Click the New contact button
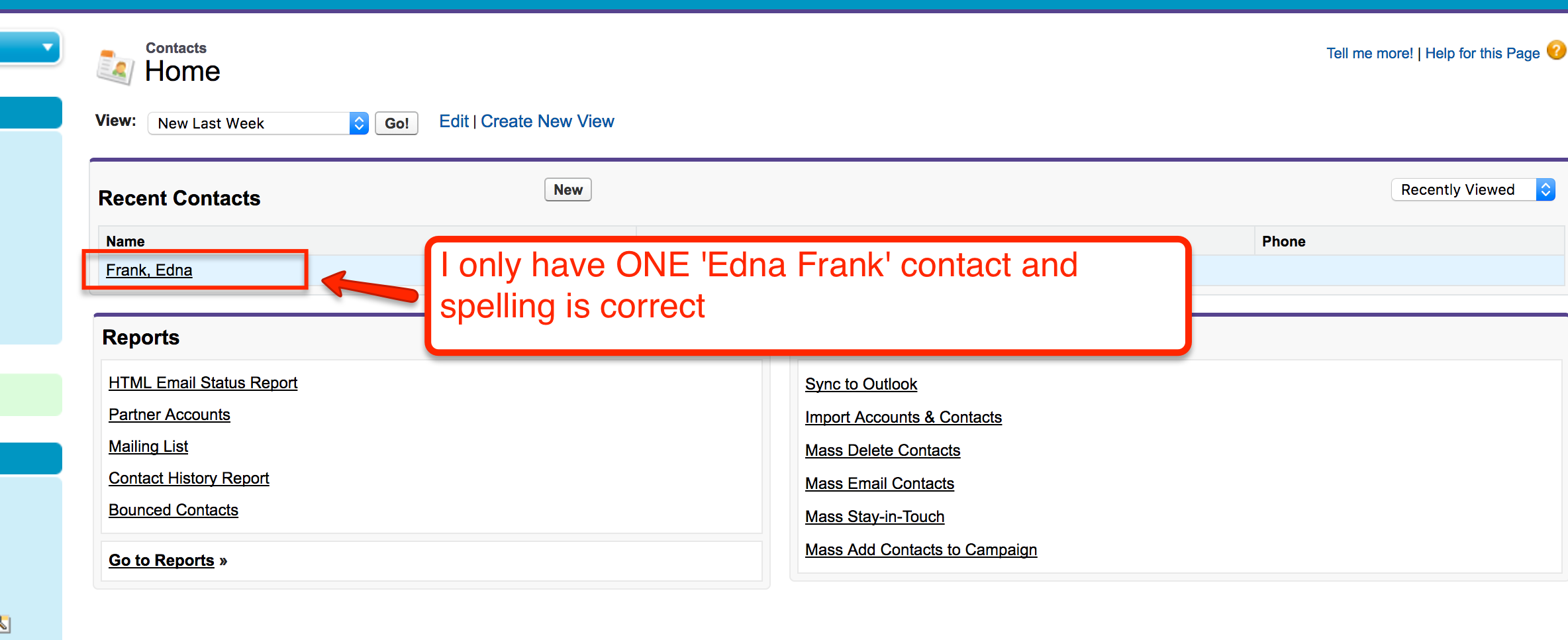 (x=567, y=190)
